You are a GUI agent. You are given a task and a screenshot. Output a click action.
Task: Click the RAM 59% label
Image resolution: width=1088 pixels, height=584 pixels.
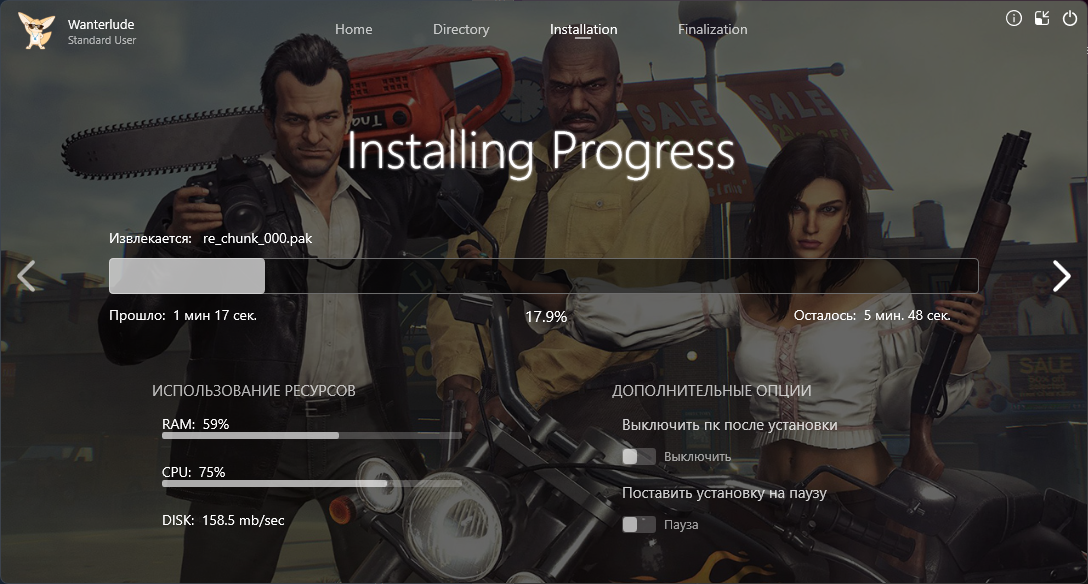[196, 424]
